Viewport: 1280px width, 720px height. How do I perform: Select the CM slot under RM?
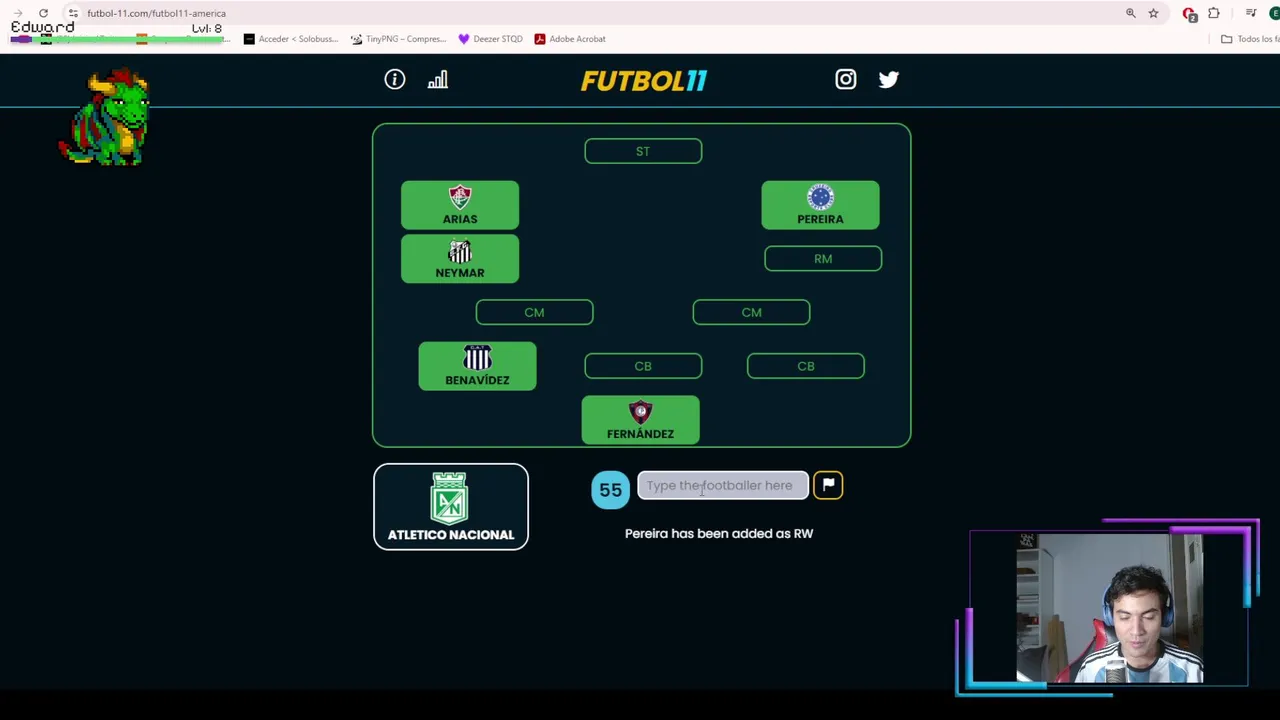click(x=751, y=312)
